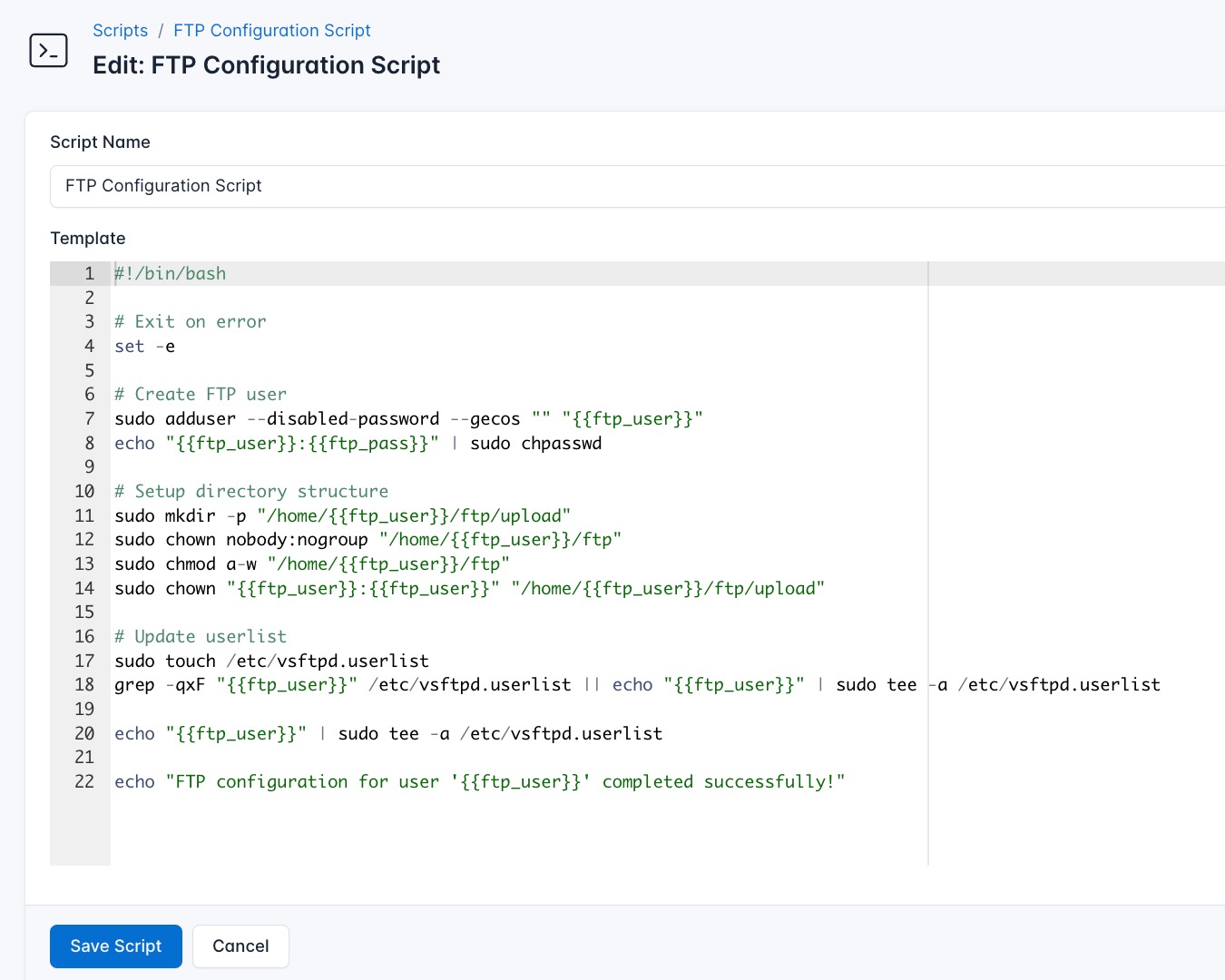The width and height of the screenshot is (1225, 980).
Task: Click the empty editor area below line 22
Action: coord(517,830)
